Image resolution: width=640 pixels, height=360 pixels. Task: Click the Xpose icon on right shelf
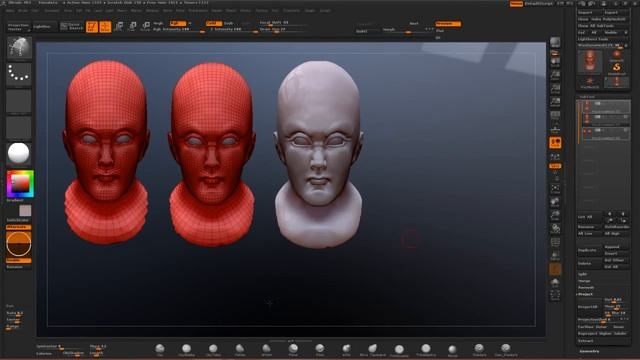[x=555, y=296]
